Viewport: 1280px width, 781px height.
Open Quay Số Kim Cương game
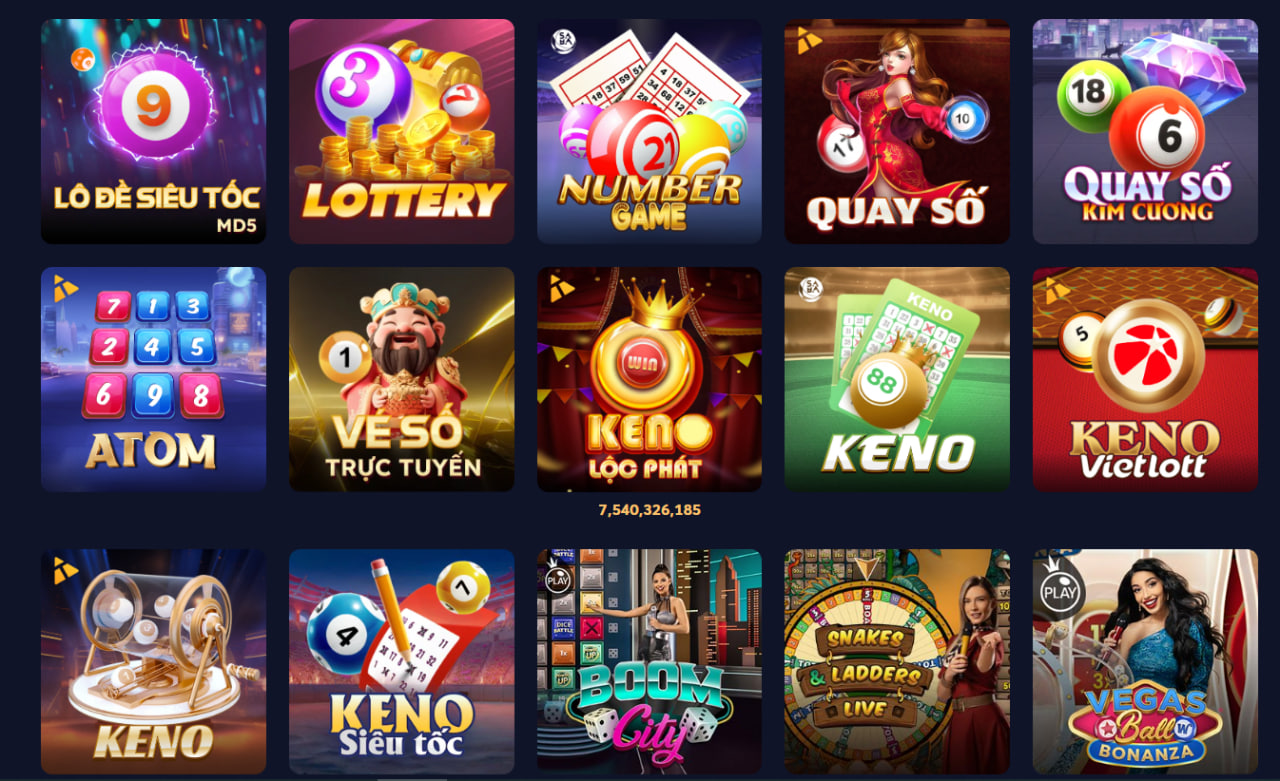coord(1145,131)
